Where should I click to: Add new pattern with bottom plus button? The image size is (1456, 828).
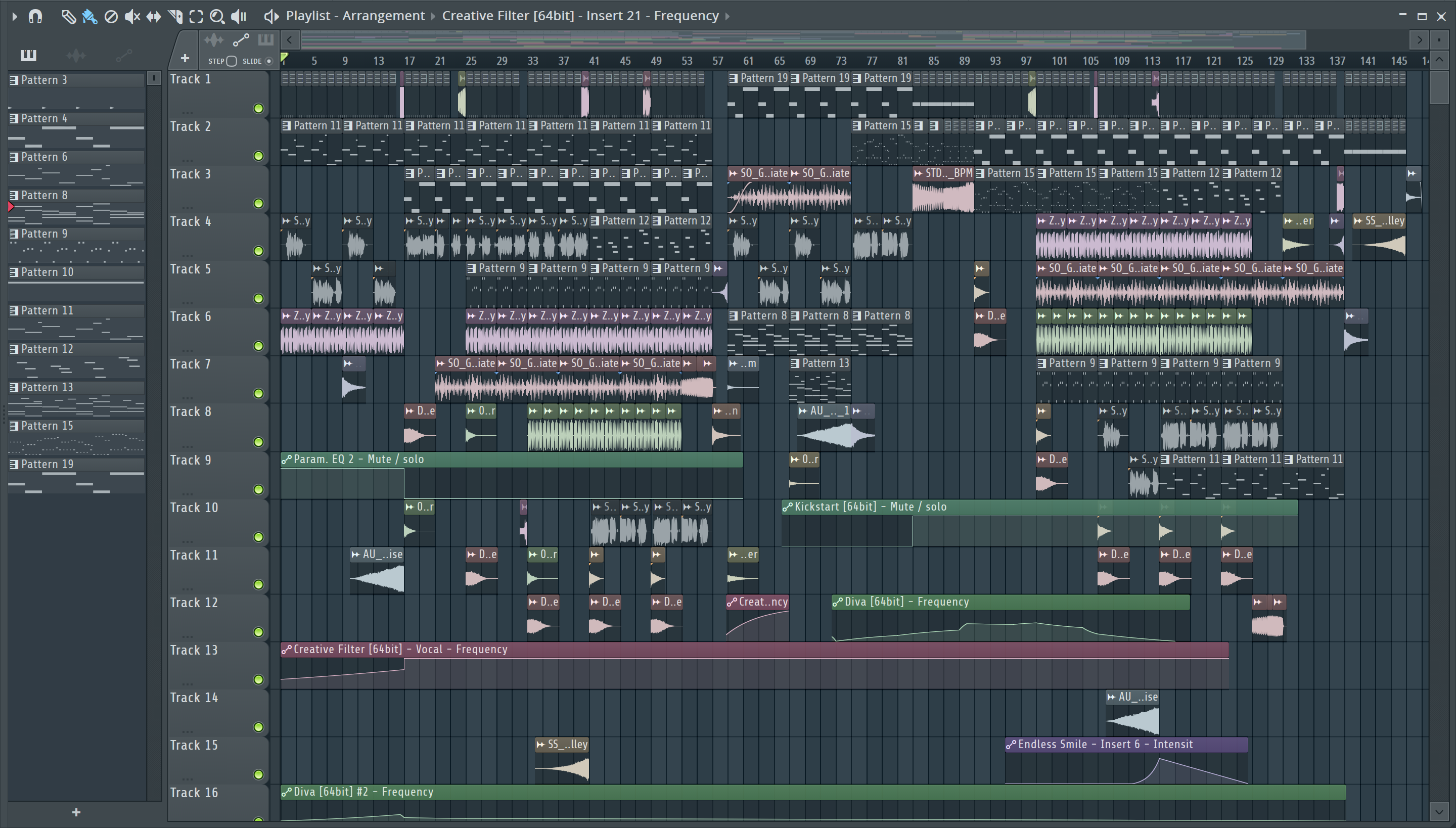pyautogui.click(x=76, y=813)
